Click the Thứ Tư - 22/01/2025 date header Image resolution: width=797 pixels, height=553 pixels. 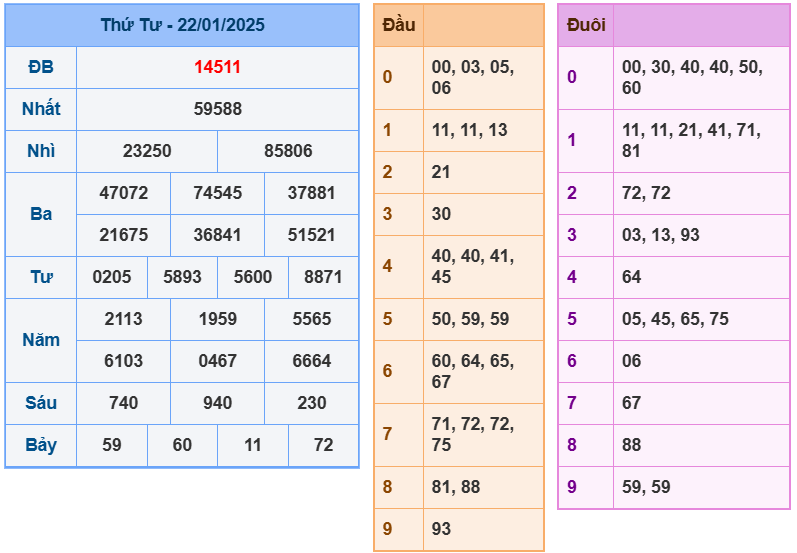[182, 25]
